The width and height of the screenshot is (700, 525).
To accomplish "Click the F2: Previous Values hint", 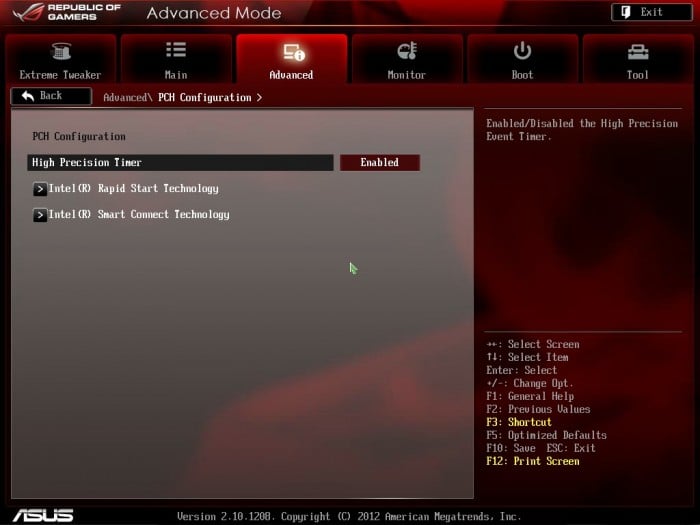I will point(538,409).
